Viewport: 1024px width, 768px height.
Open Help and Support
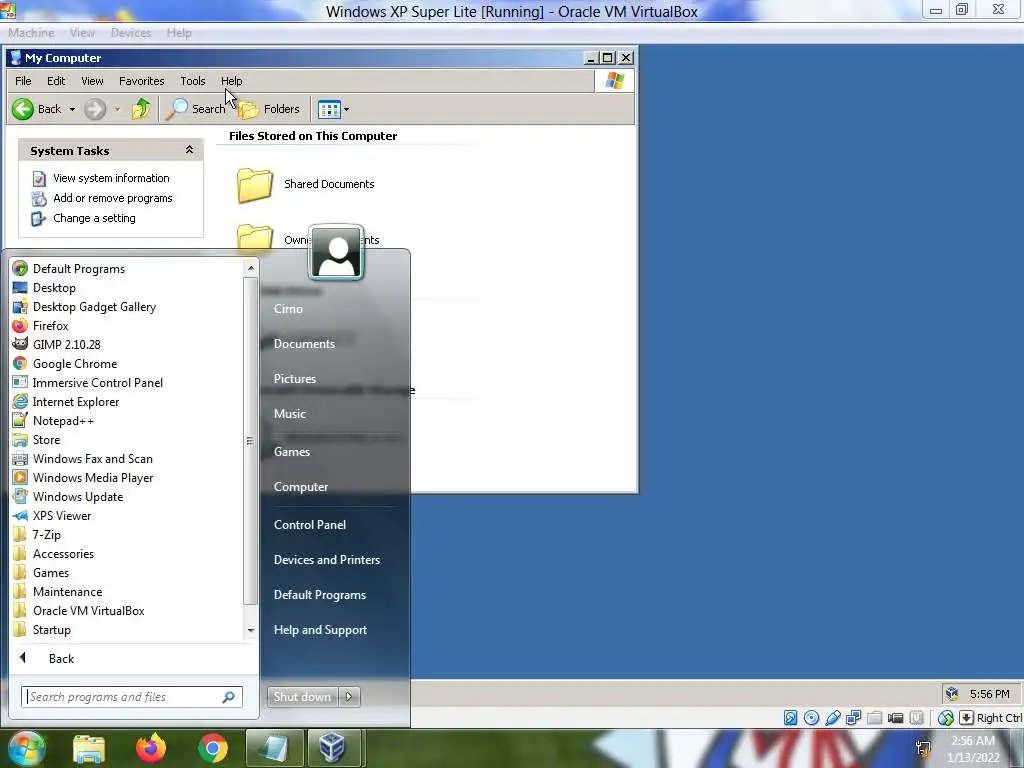click(320, 630)
